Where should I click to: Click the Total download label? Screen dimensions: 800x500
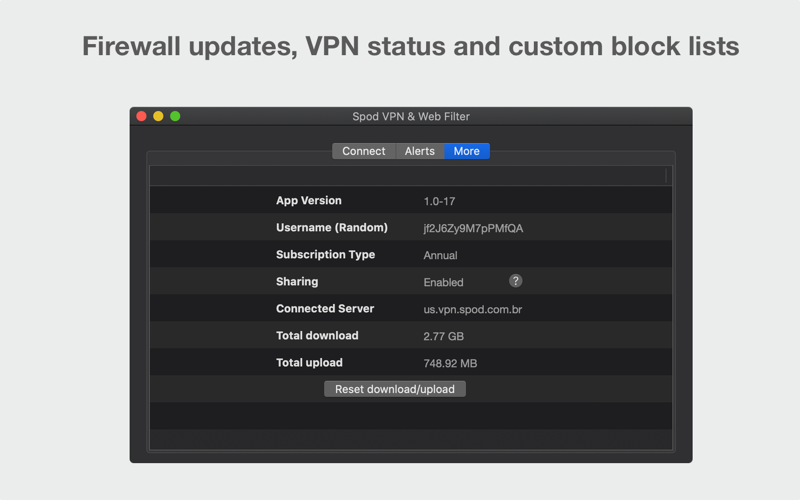pos(317,336)
